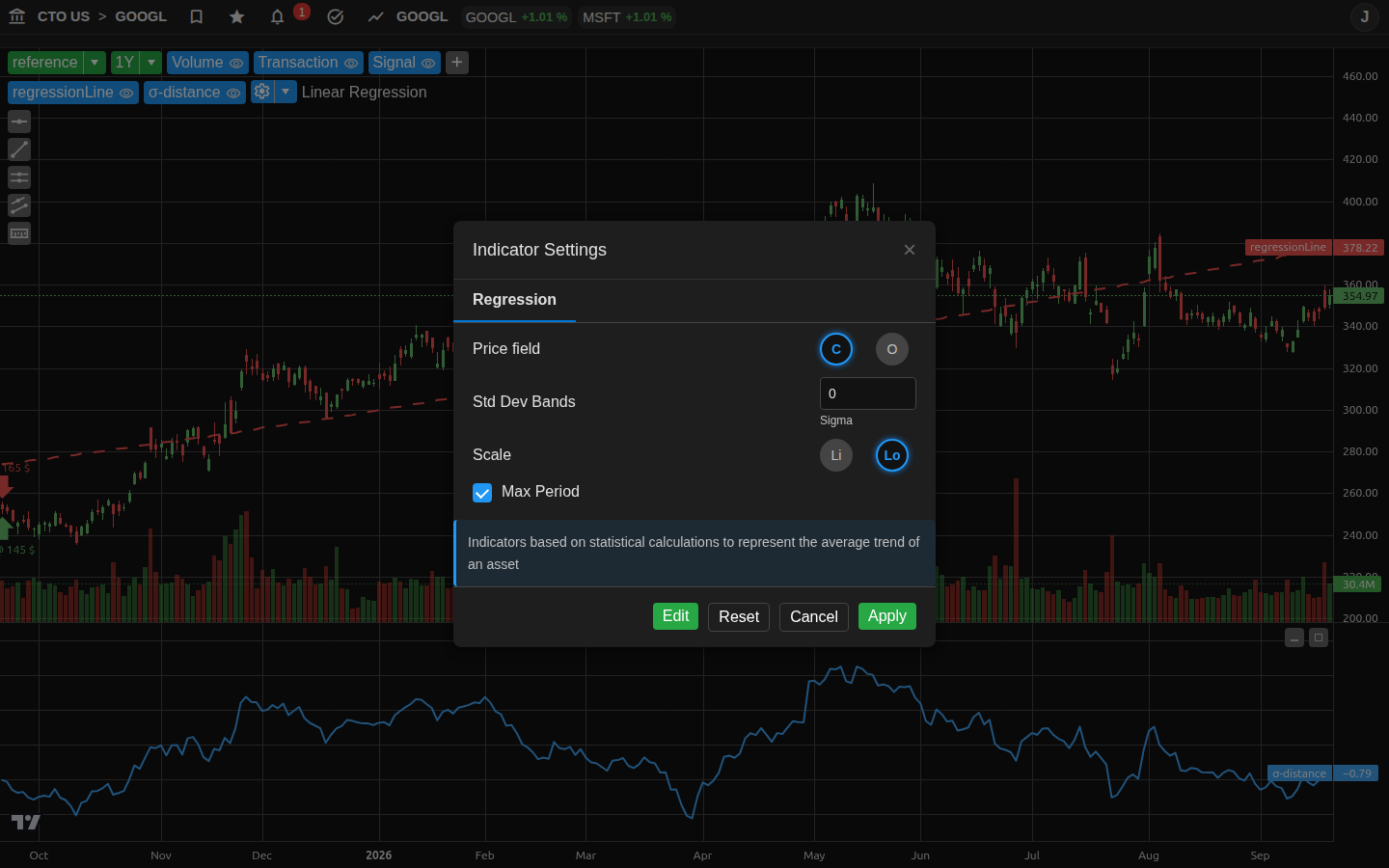Select the horizontal line drawing tool
Image resolution: width=1389 pixels, height=868 pixels.
tap(19, 122)
